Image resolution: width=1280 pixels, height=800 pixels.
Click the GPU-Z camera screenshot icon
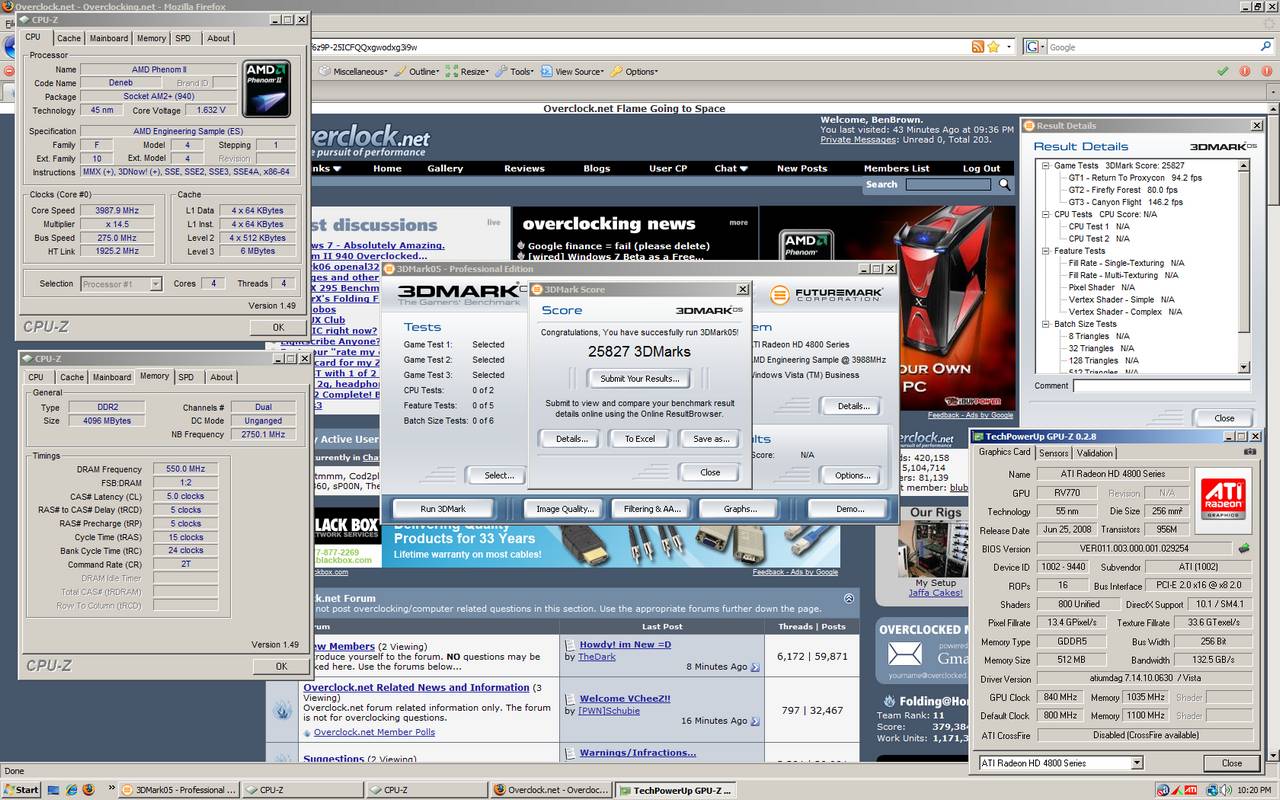tap(1249, 452)
